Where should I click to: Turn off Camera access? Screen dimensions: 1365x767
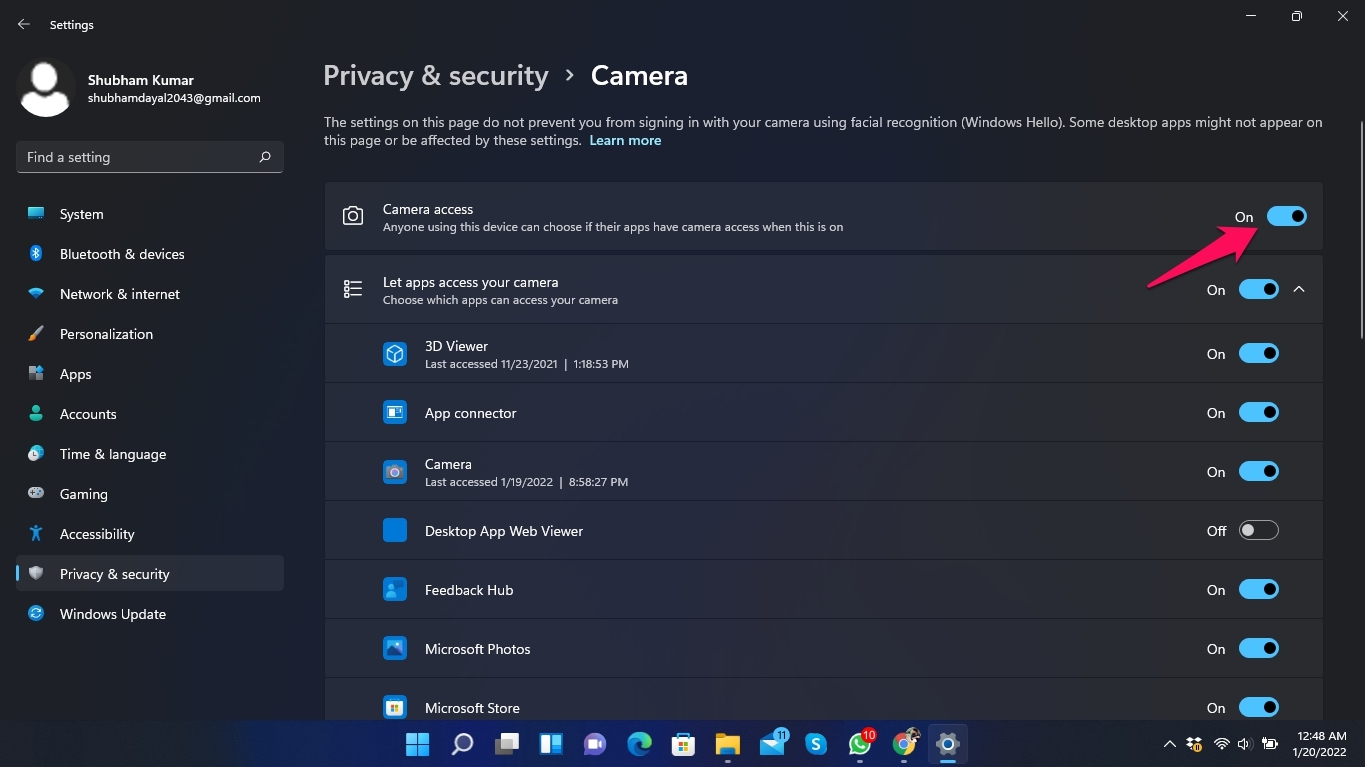1287,216
